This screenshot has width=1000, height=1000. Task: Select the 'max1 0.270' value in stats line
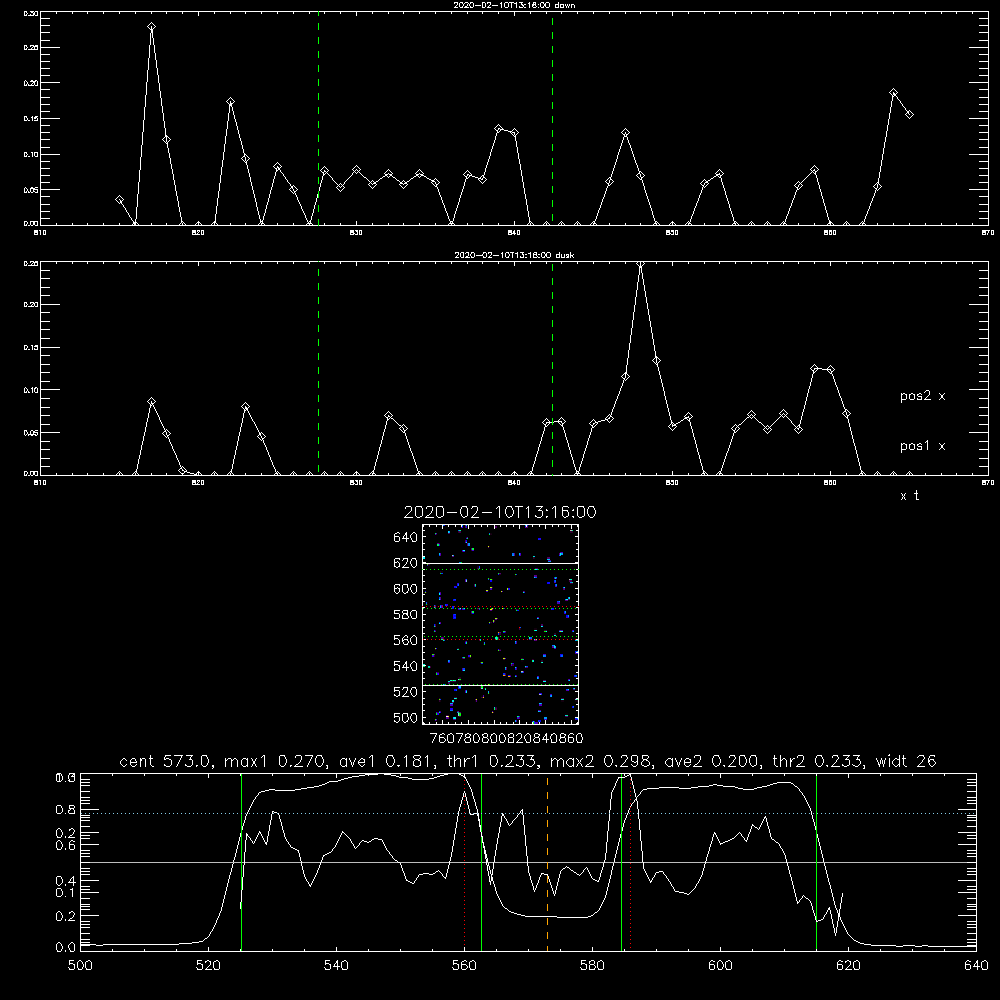pyautogui.click(x=276, y=761)
